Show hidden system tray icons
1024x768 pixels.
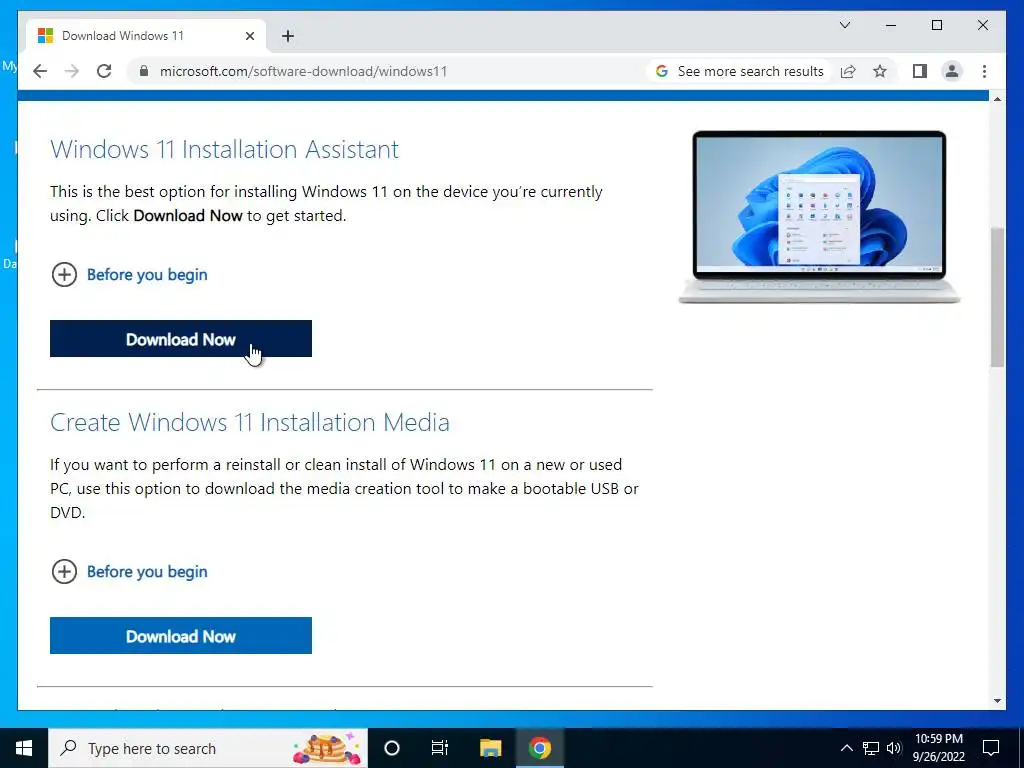[846, 748]
